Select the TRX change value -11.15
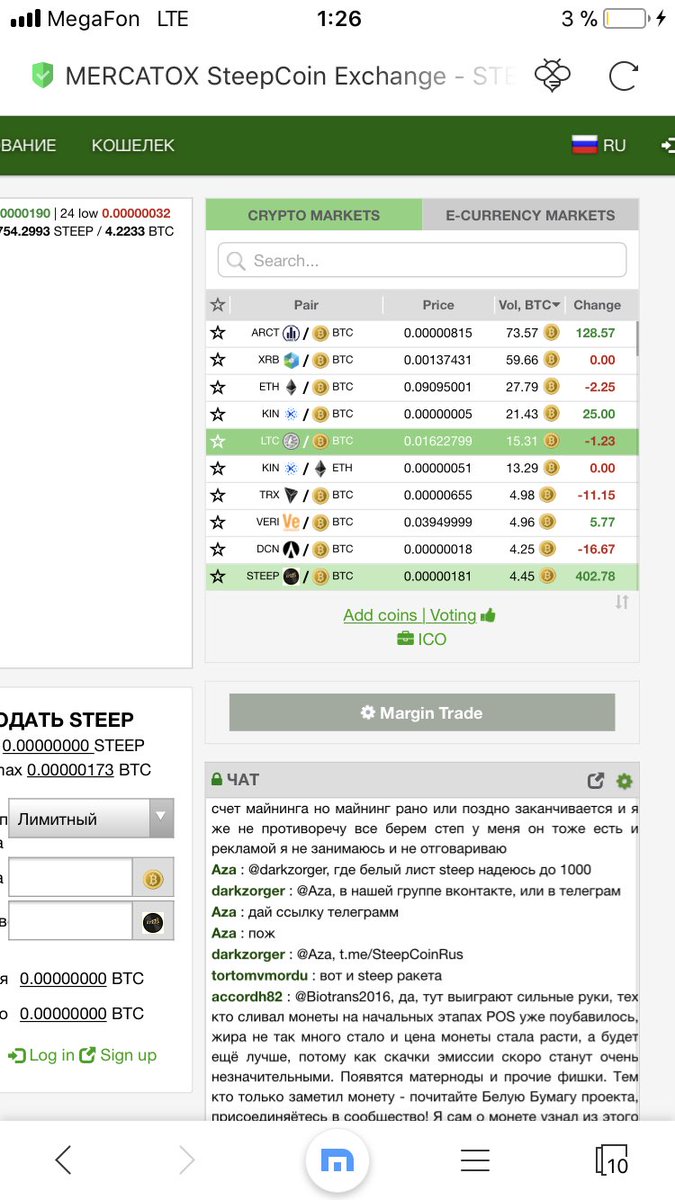 click(x=596, y=495)
